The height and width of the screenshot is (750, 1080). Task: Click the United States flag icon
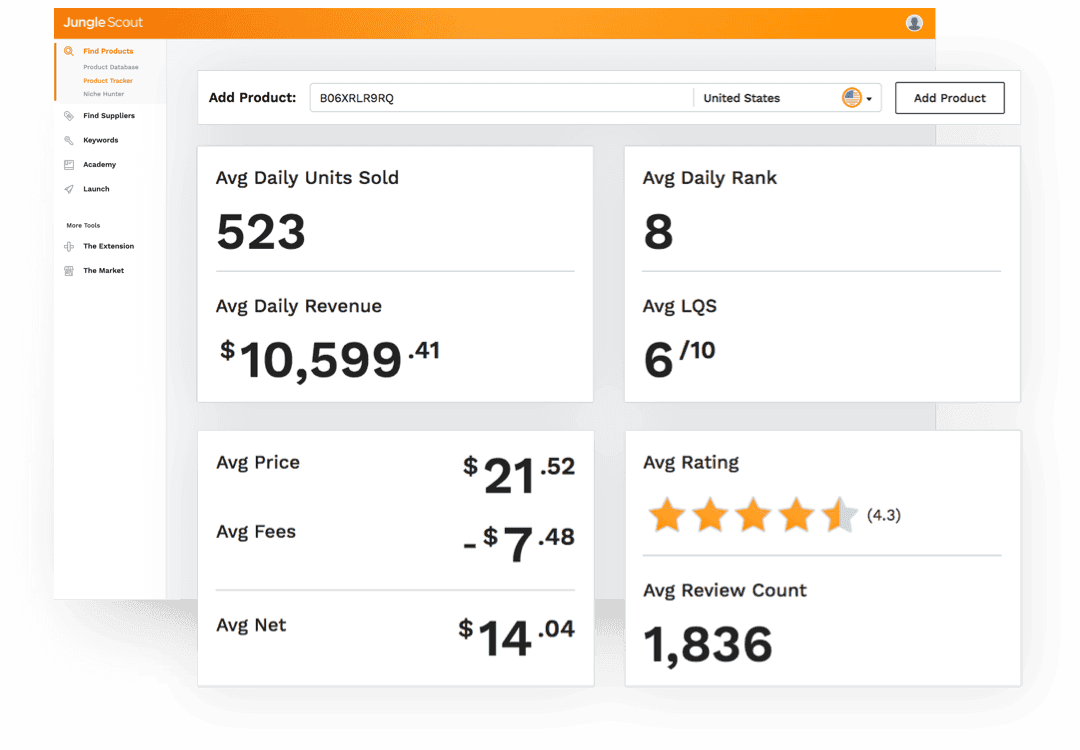(852, 98)
